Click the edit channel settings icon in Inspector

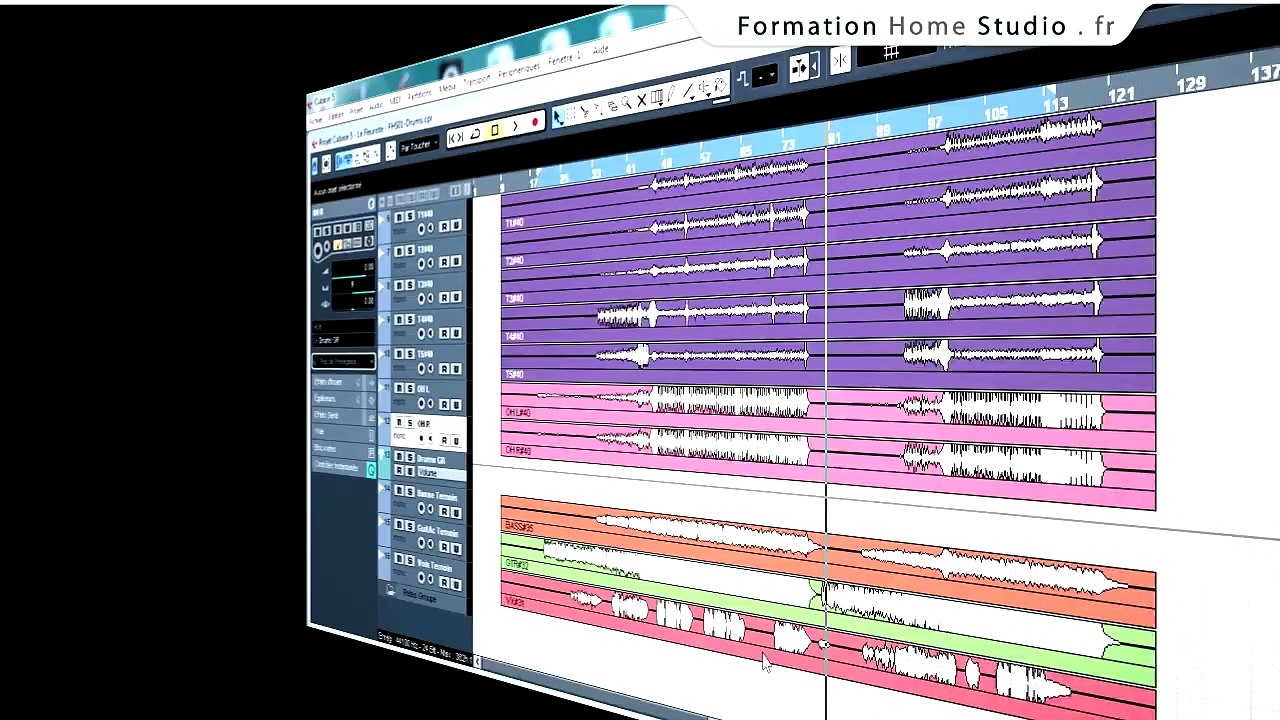click(x=370, y=204)
